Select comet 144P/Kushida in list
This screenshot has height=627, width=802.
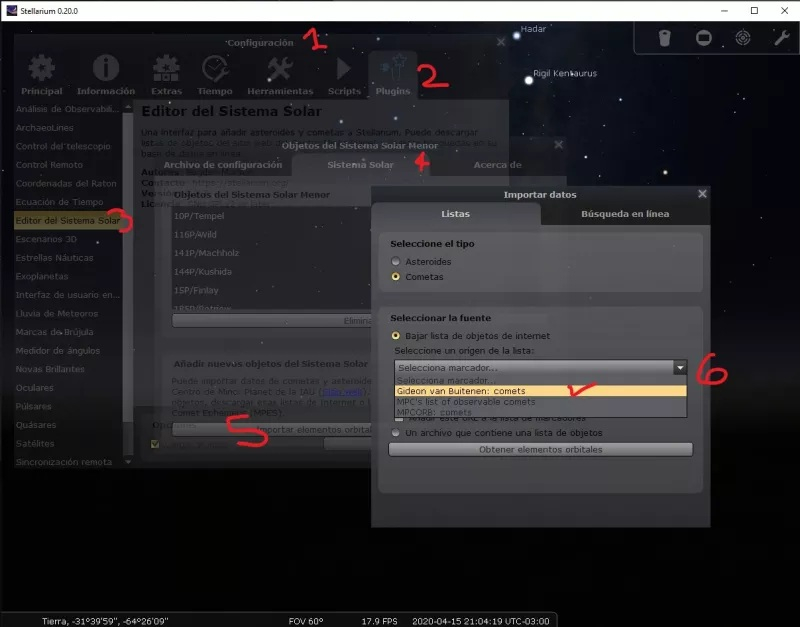tap(272, 272)
